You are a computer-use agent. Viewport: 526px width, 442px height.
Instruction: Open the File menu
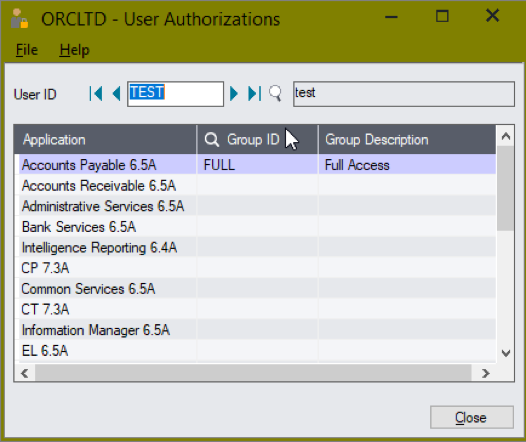coord(27,50)
